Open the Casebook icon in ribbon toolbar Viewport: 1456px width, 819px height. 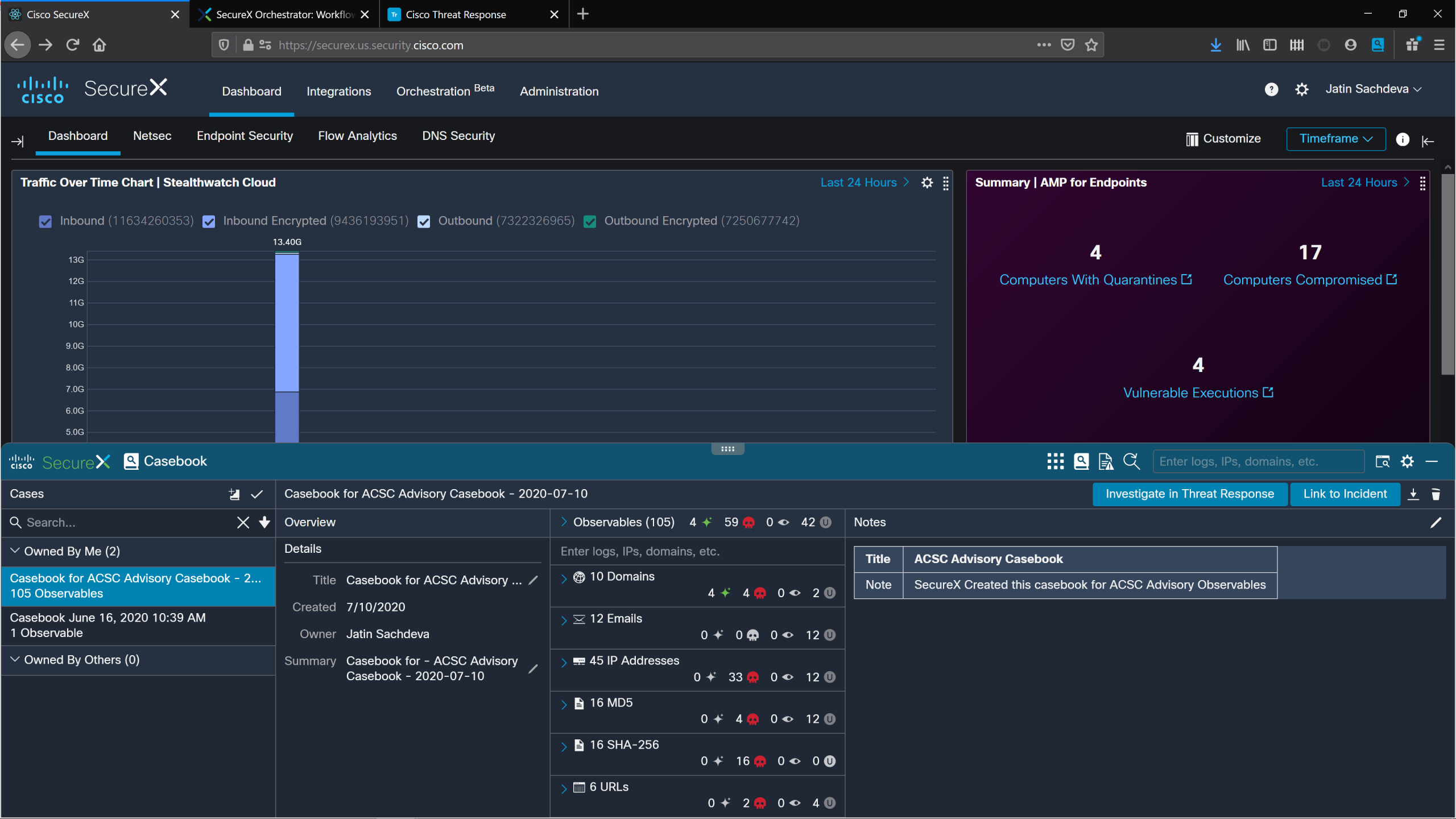1081,461
